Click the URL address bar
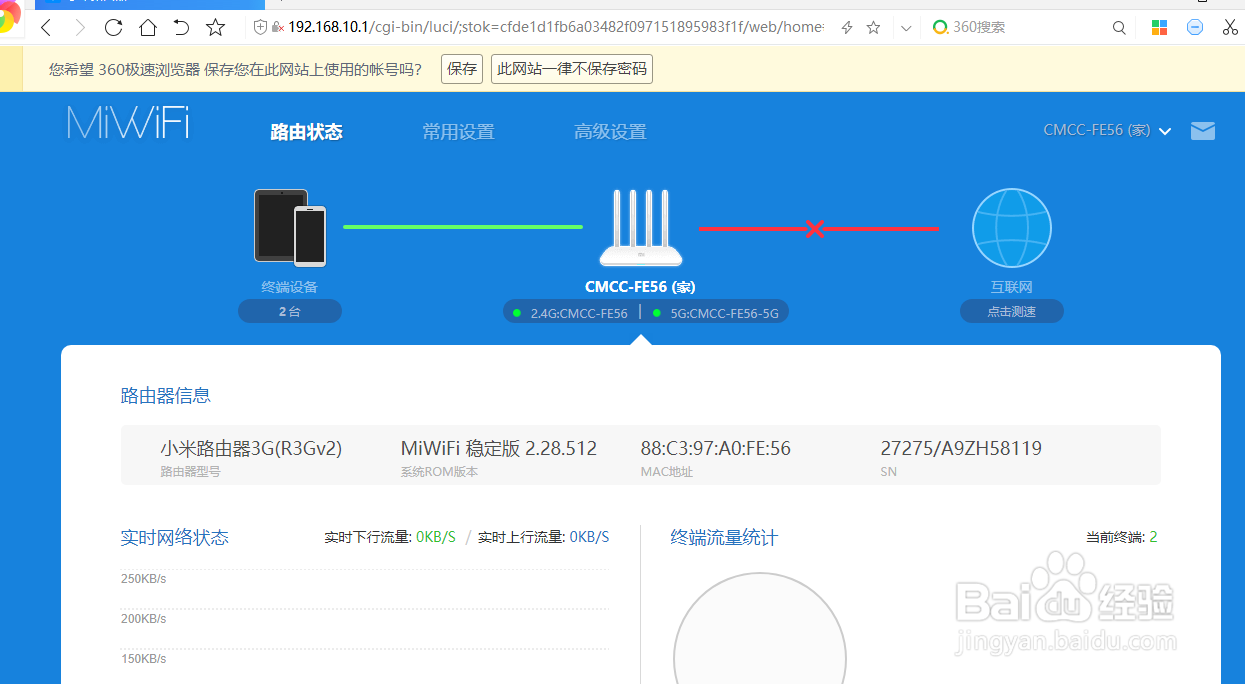The height and width of the screenshot is (684, 1245). 555,27
